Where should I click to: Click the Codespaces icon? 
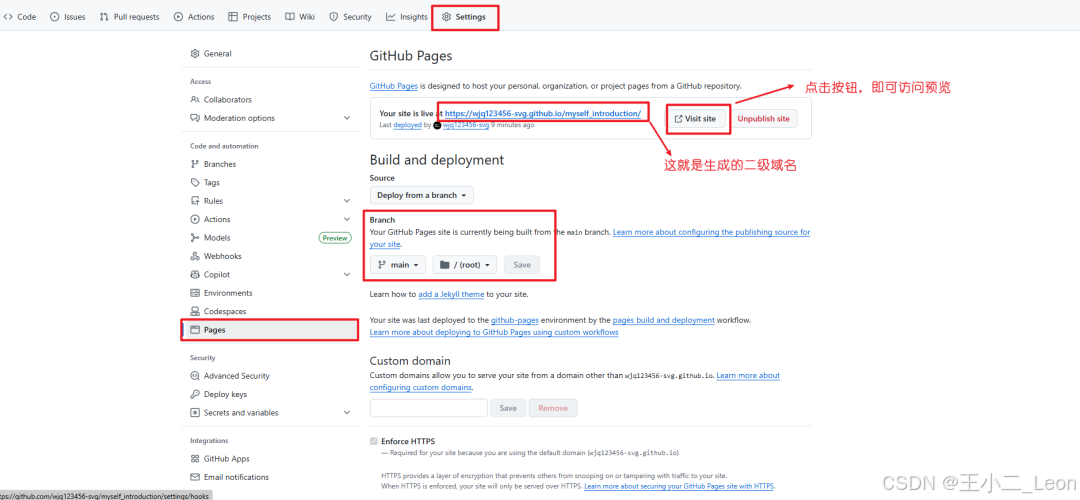[x=195, y=311]
